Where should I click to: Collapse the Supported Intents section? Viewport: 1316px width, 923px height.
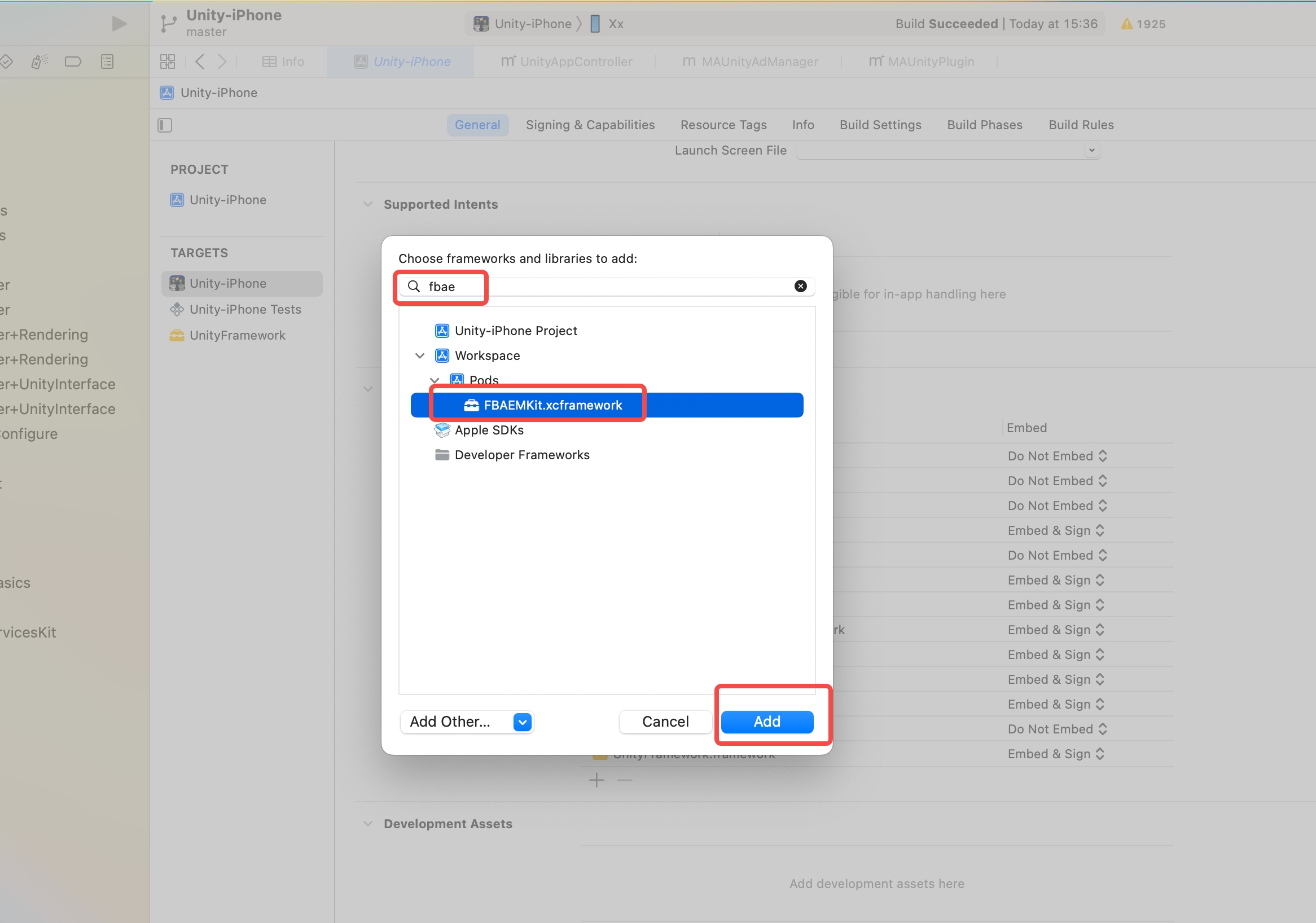[368, 205]
